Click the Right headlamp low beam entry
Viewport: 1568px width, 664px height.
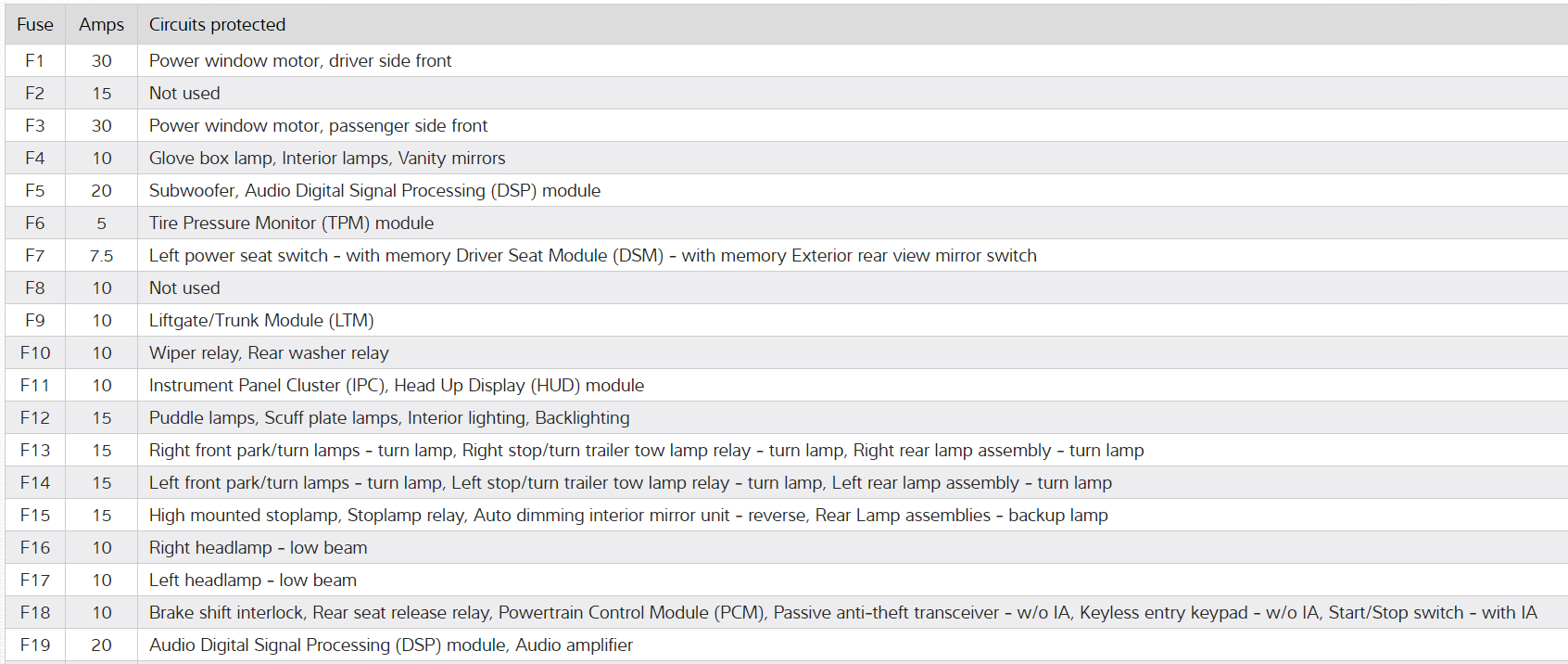point(258,548)
